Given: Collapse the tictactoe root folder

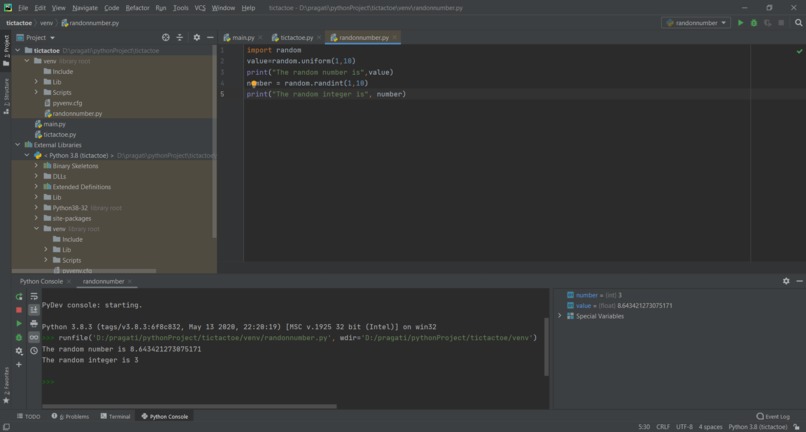Looking at the screenshot, I should coord(17,50).
